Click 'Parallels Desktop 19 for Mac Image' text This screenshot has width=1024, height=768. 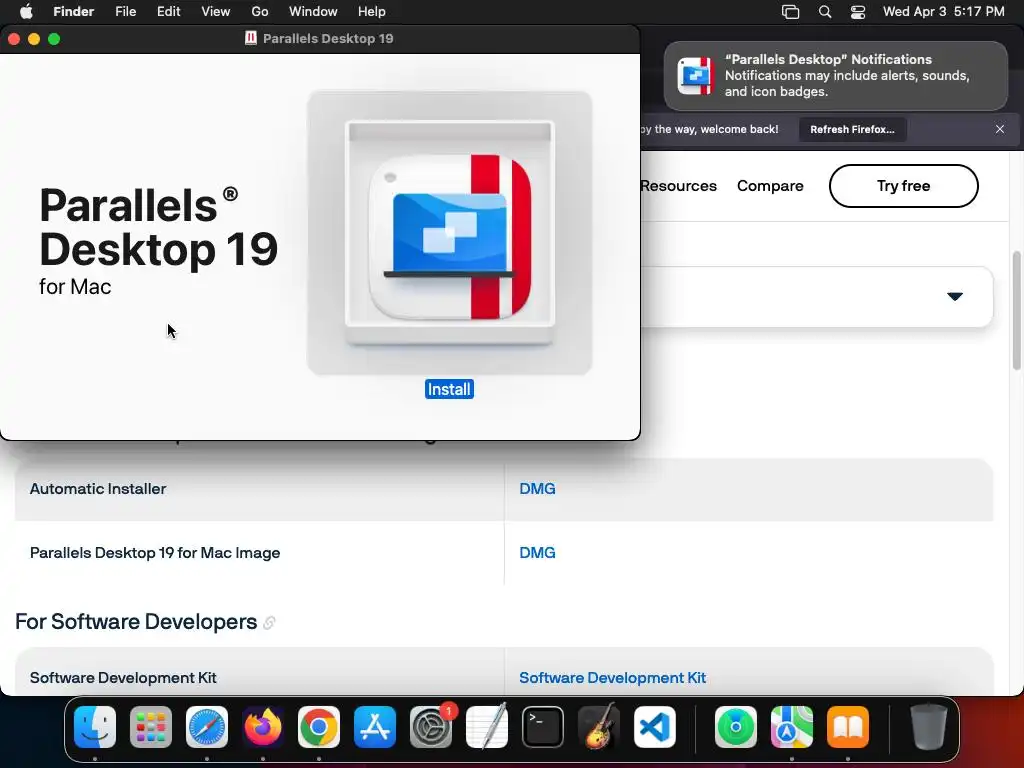click(x=155, y=552)
